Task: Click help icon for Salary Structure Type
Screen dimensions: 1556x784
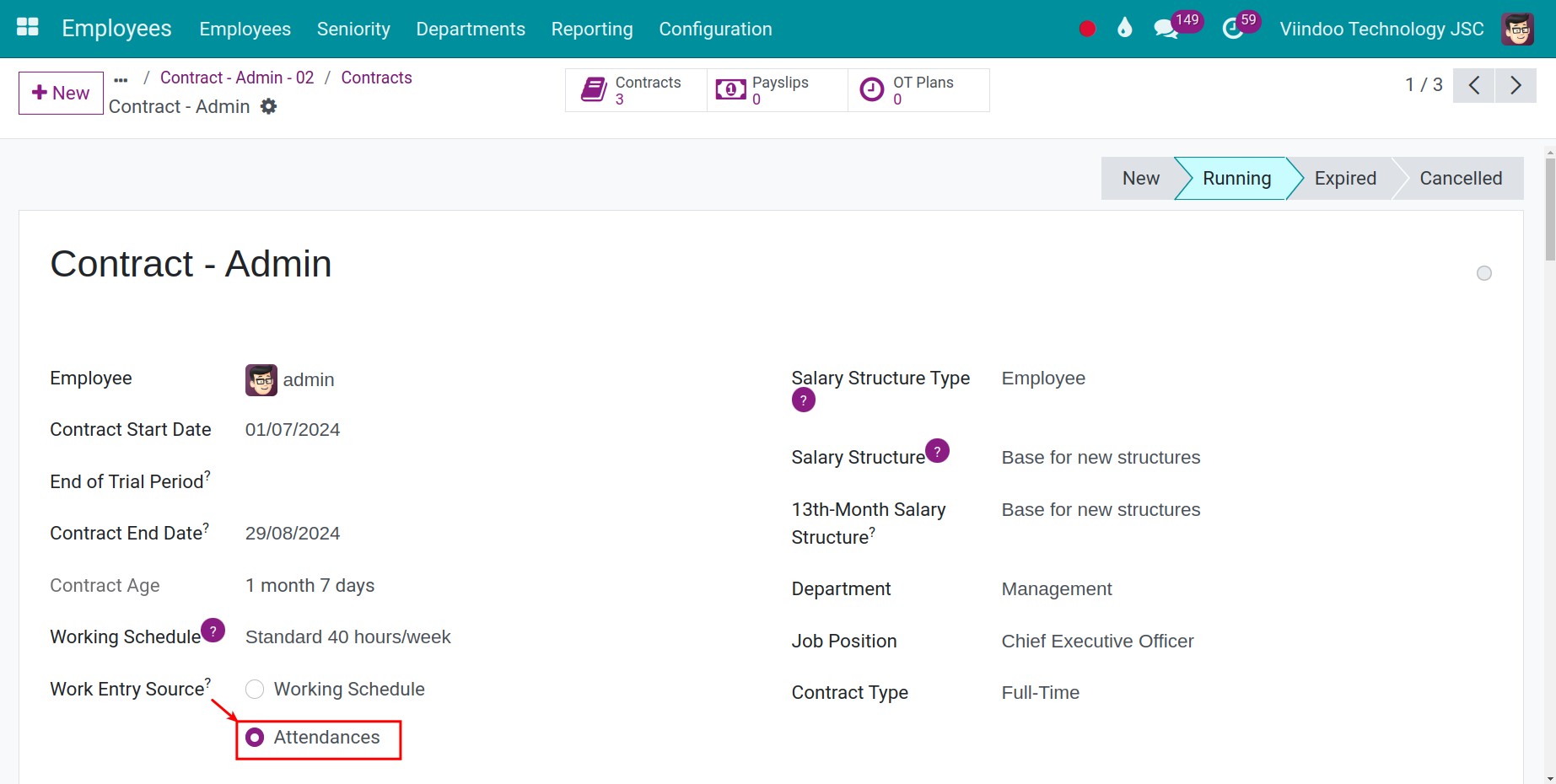Action: (x=804, y=400)
